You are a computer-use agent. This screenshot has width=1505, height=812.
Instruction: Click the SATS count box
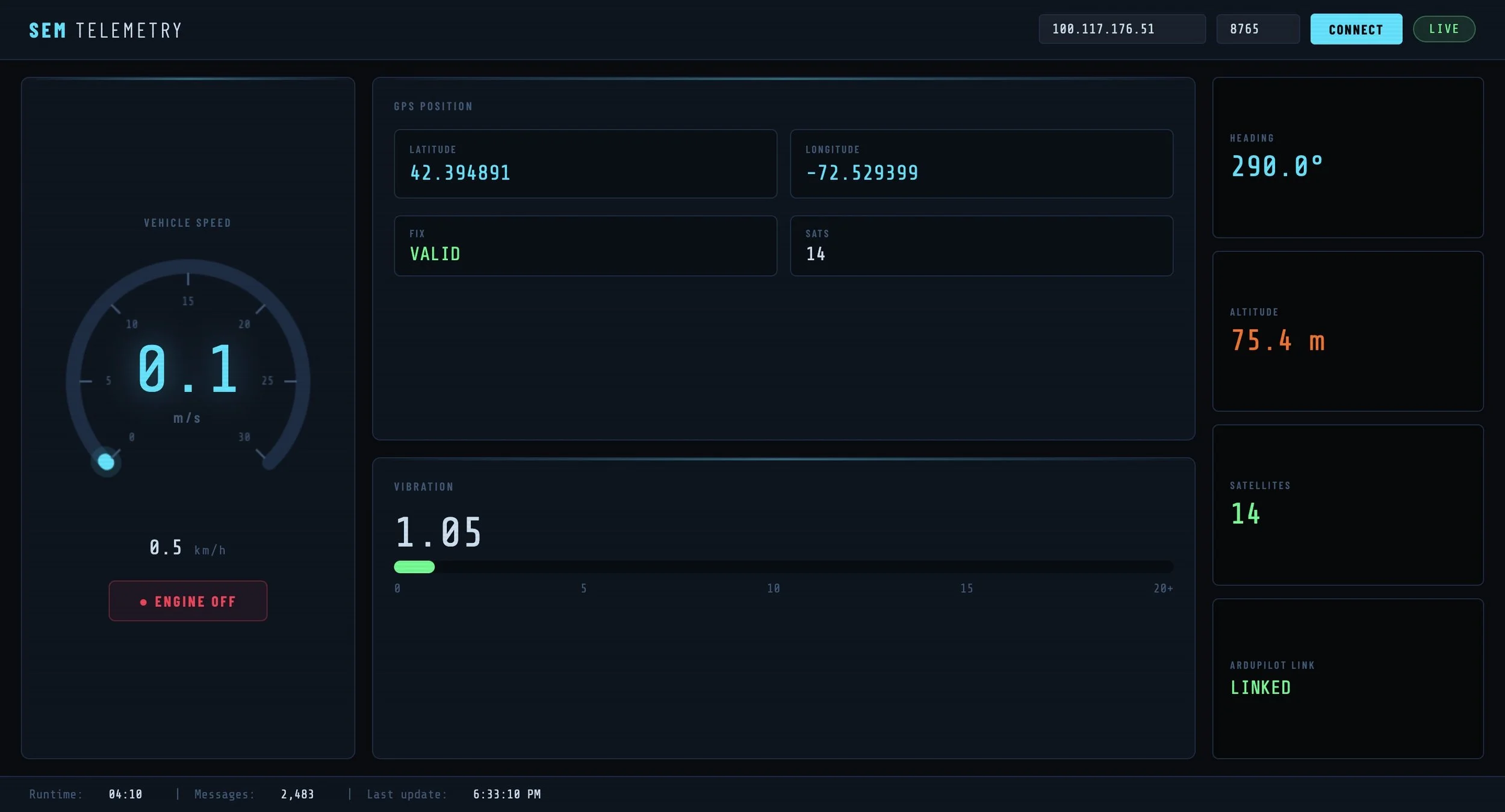point(981,246)
